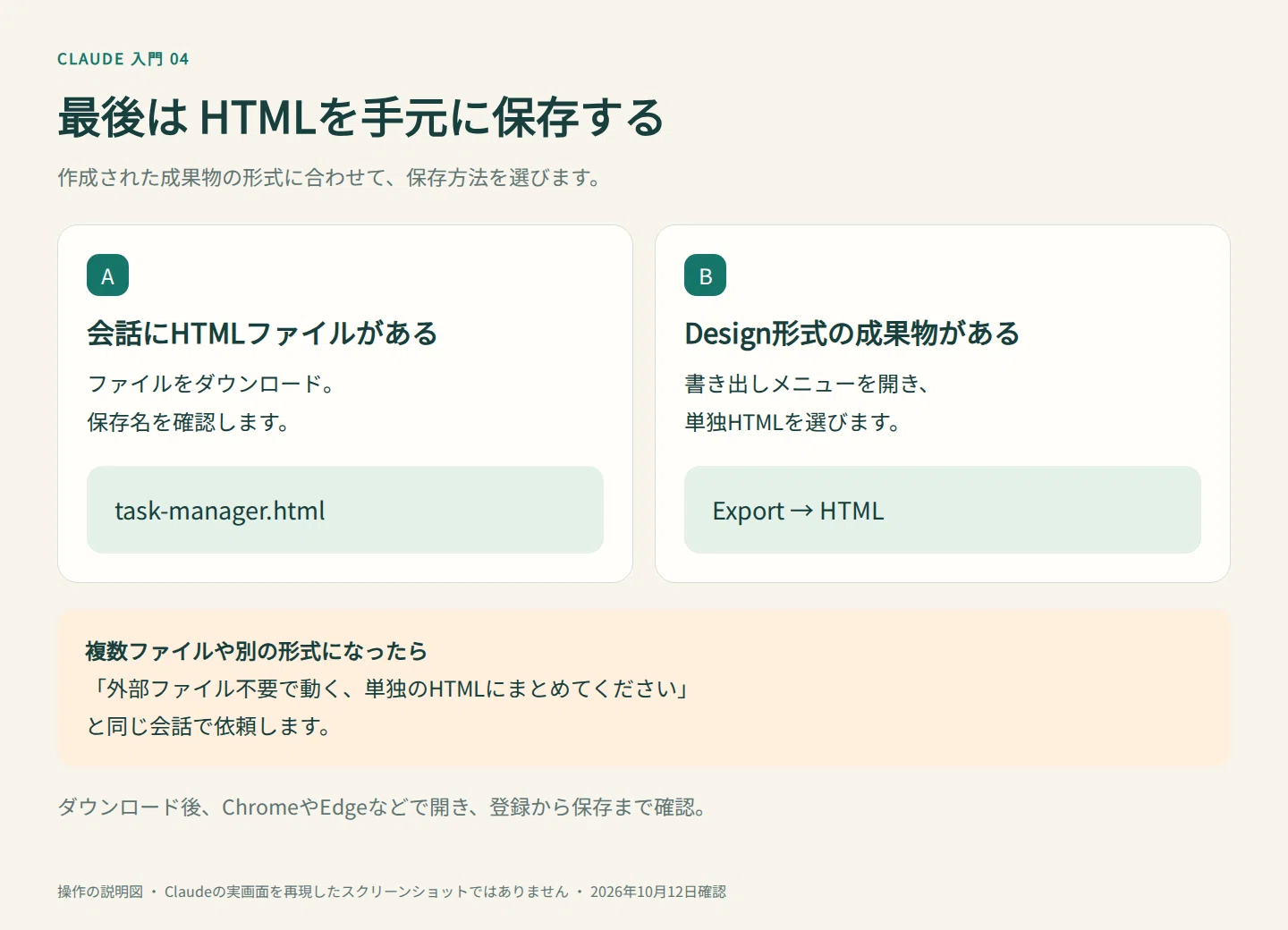Click the heading 最後は HTMLを手元に保存する
Viewport: 1288px width, 930px height.
click(x=361, y=117)
